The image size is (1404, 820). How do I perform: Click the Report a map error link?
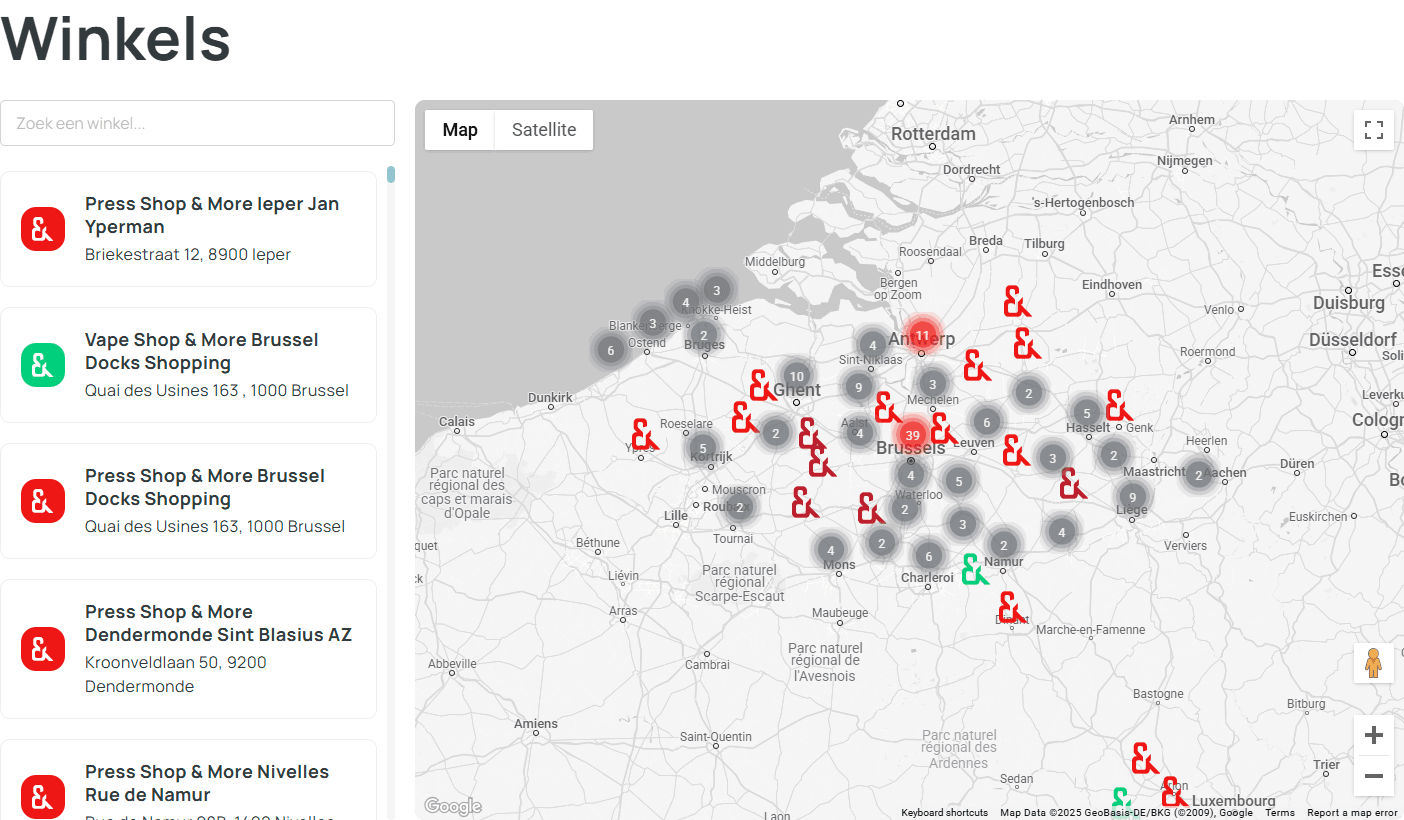(1352, 813)
